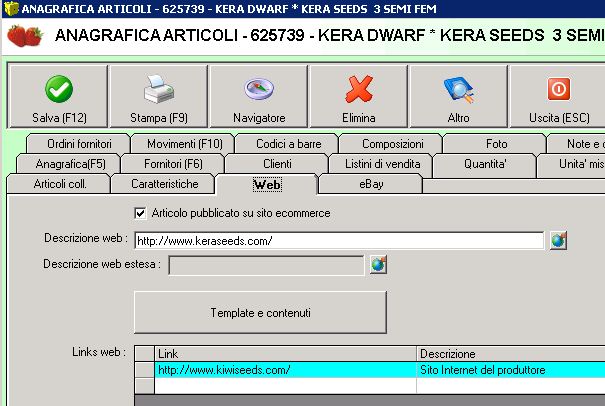Image resolution: width=605 pixels, height=406 pixels.
Task: Click the globe icon next to Descrizione web estesa
Action: pos(378,265)
